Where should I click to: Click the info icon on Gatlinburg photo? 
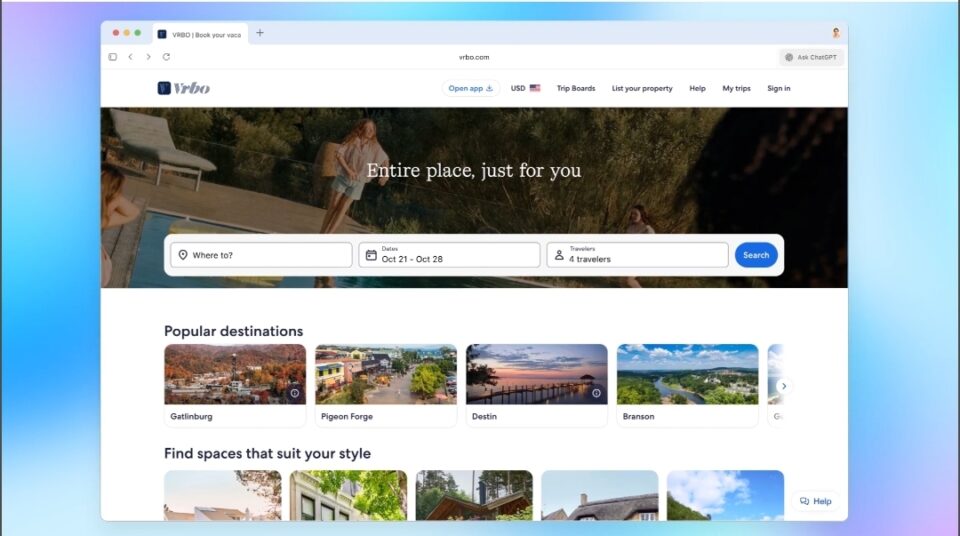click(x=294, y=393)
